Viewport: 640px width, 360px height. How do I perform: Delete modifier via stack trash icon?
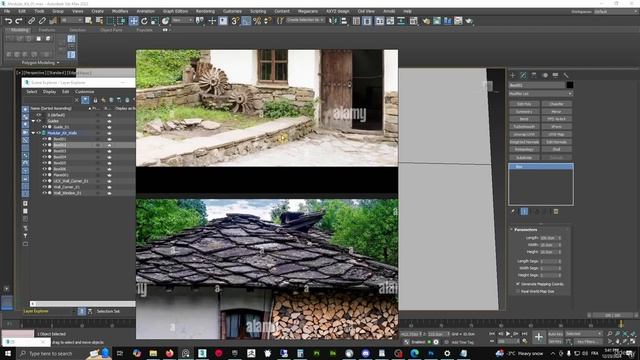click(556, 211)
